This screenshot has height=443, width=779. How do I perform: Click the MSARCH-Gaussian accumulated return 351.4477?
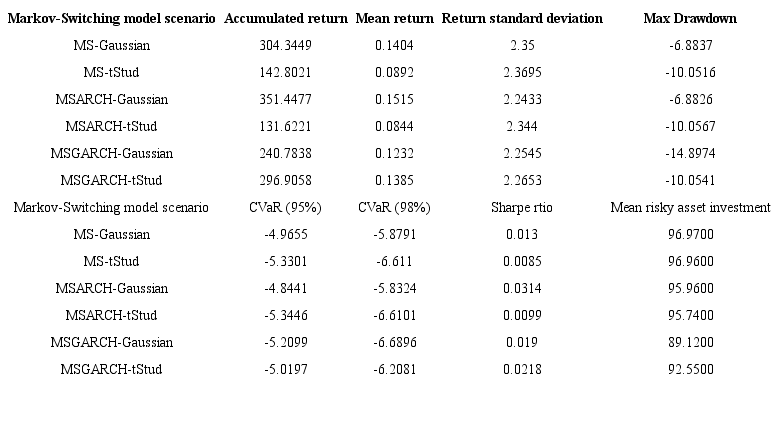[286, 100]
